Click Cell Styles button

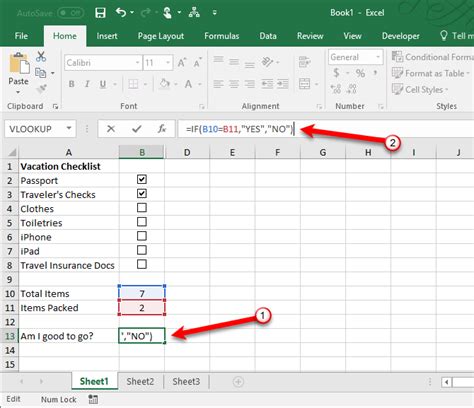point(420,89)
